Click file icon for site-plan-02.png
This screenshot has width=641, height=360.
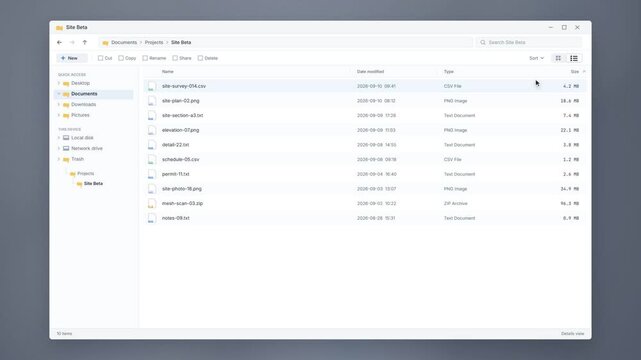(152, 101)
